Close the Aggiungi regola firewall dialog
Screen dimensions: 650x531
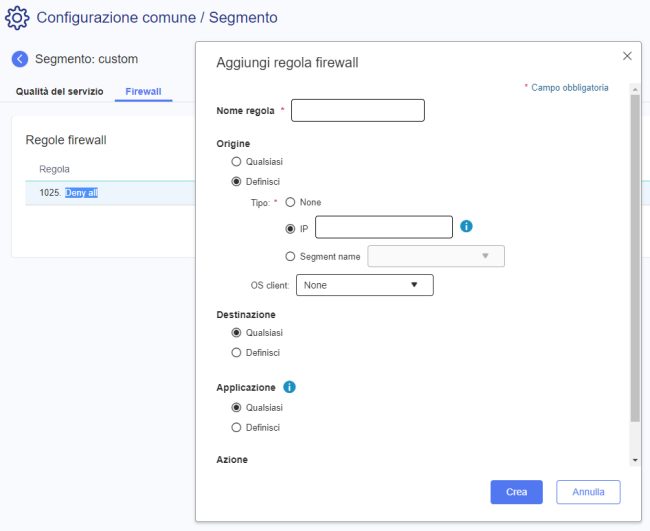point(627,56)
